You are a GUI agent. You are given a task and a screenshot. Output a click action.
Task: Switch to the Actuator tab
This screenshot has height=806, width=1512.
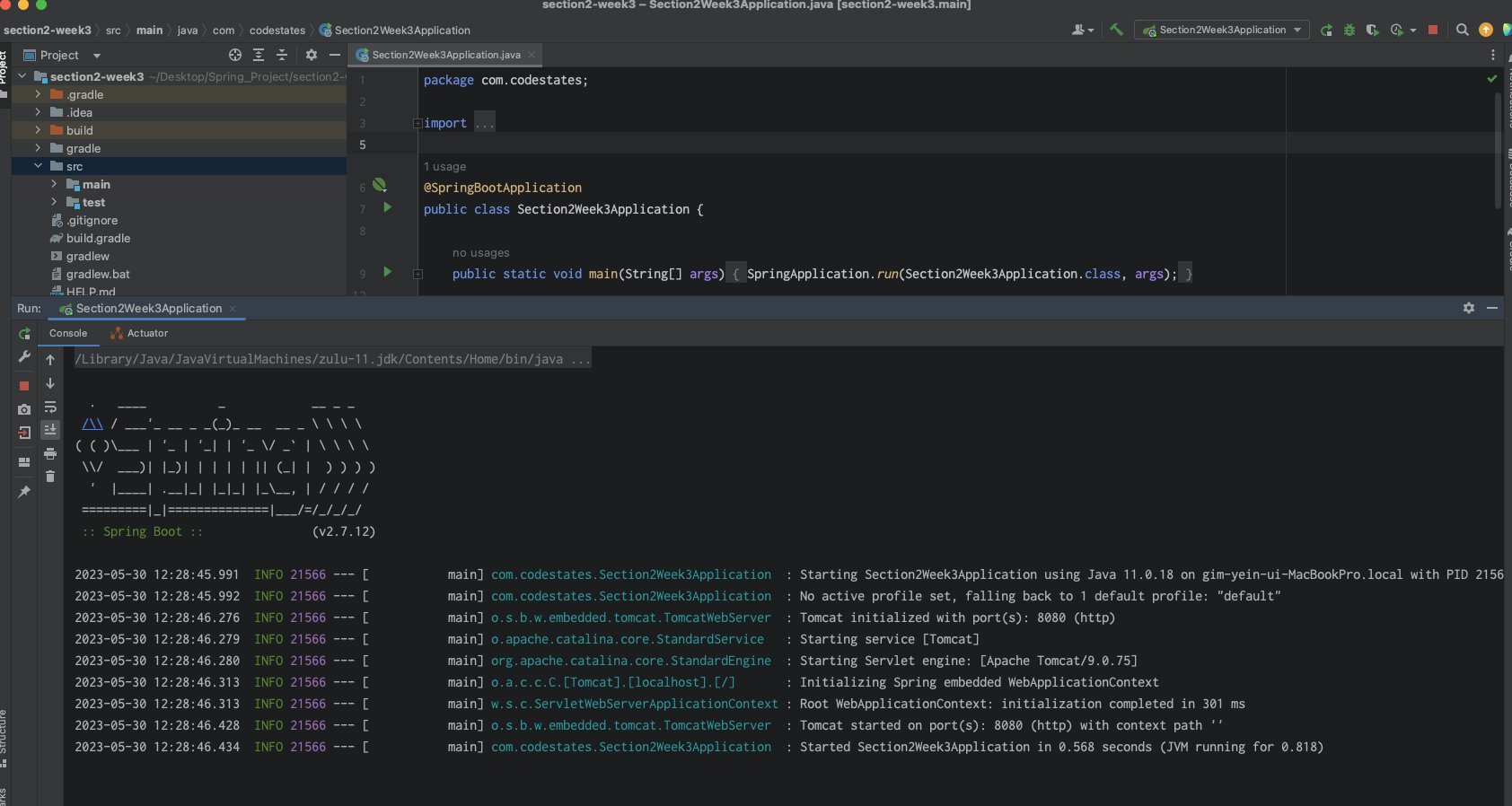(139, 333)
